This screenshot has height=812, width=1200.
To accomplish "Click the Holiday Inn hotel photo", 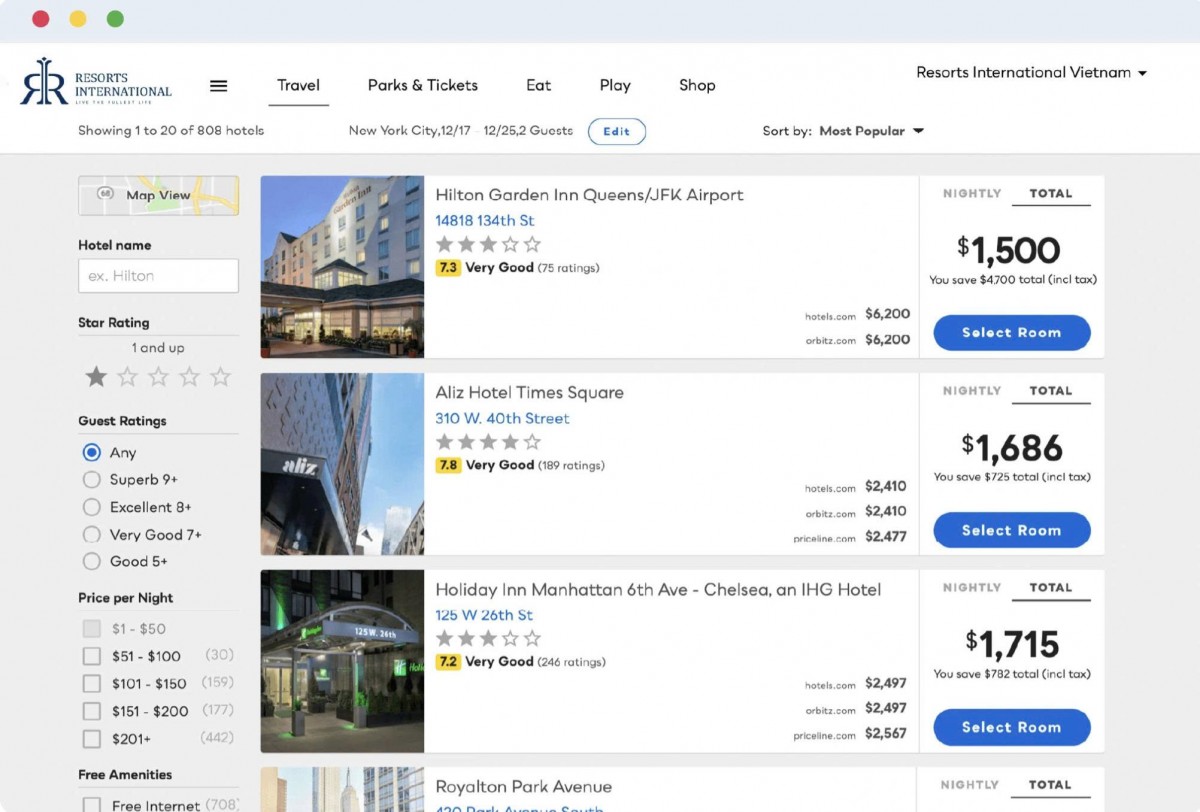I will [x=342, y=661].
